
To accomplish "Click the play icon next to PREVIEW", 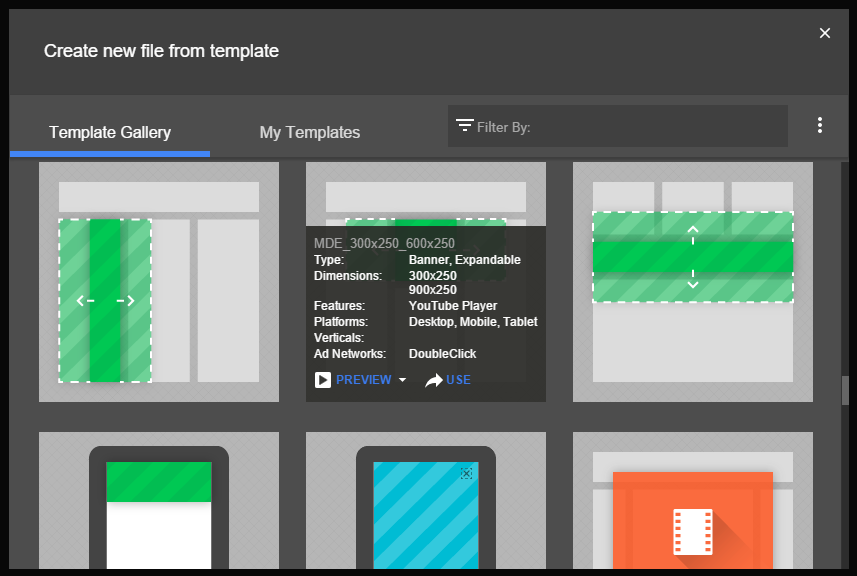I will point(323,380).
